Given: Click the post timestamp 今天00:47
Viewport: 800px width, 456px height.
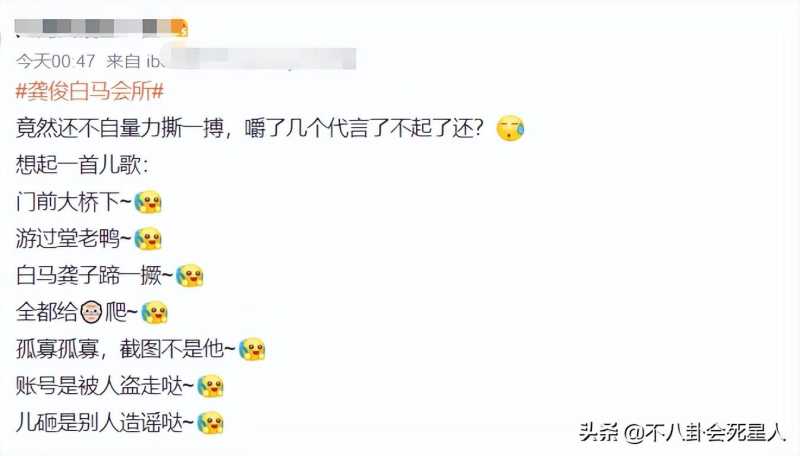Looking at the screenshot, I should click(x=56, y=62).
